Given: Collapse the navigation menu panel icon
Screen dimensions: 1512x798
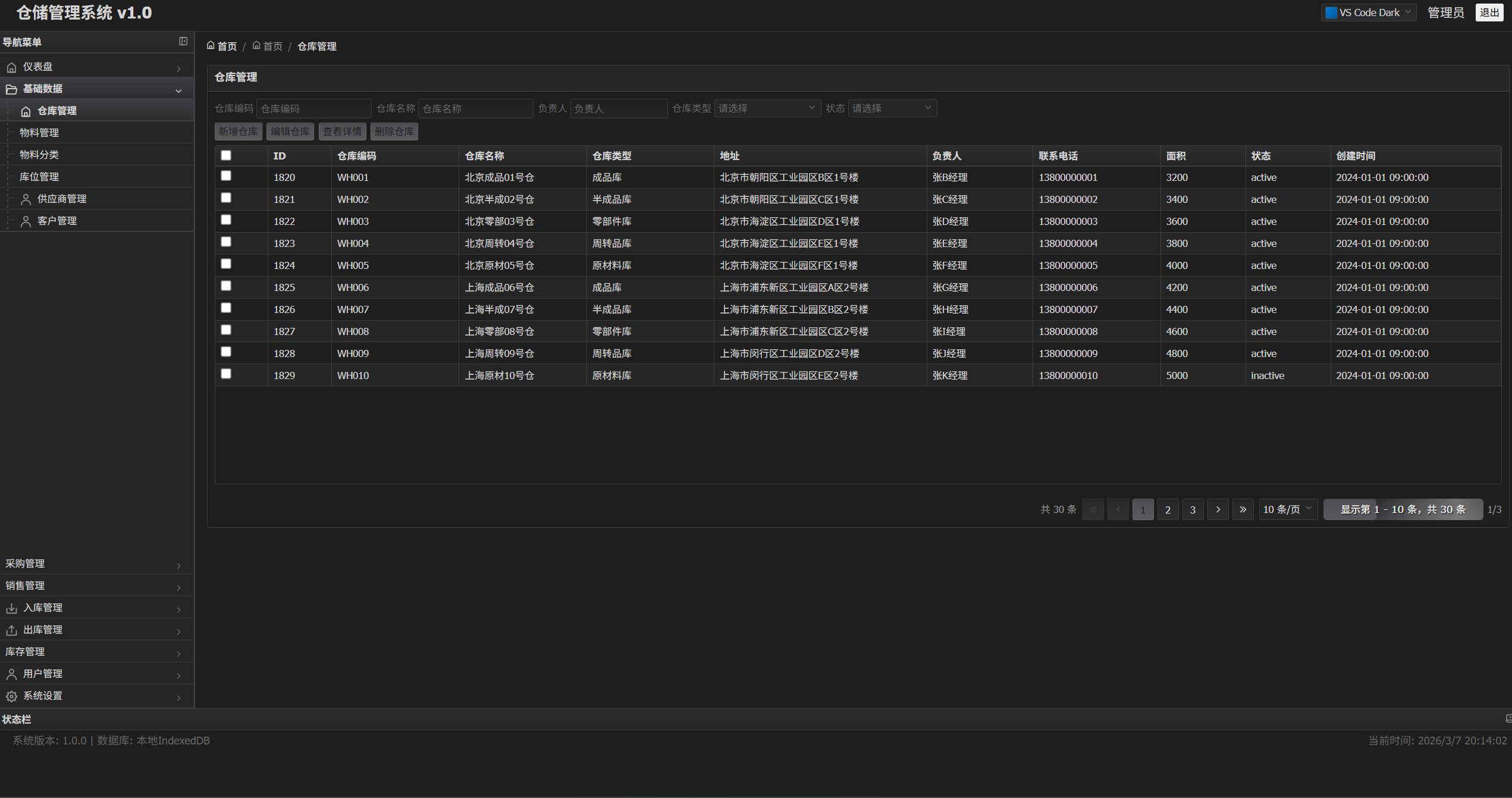Looking at the screenshot, I should pos(183,42).
